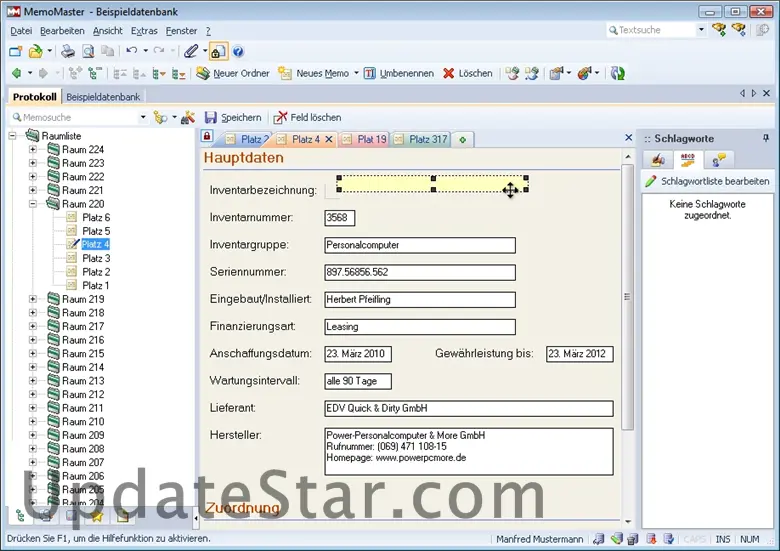Screen dimensions: 780x551
Task: Switch to the Beispieldatenbank tab
Action: 103,97
